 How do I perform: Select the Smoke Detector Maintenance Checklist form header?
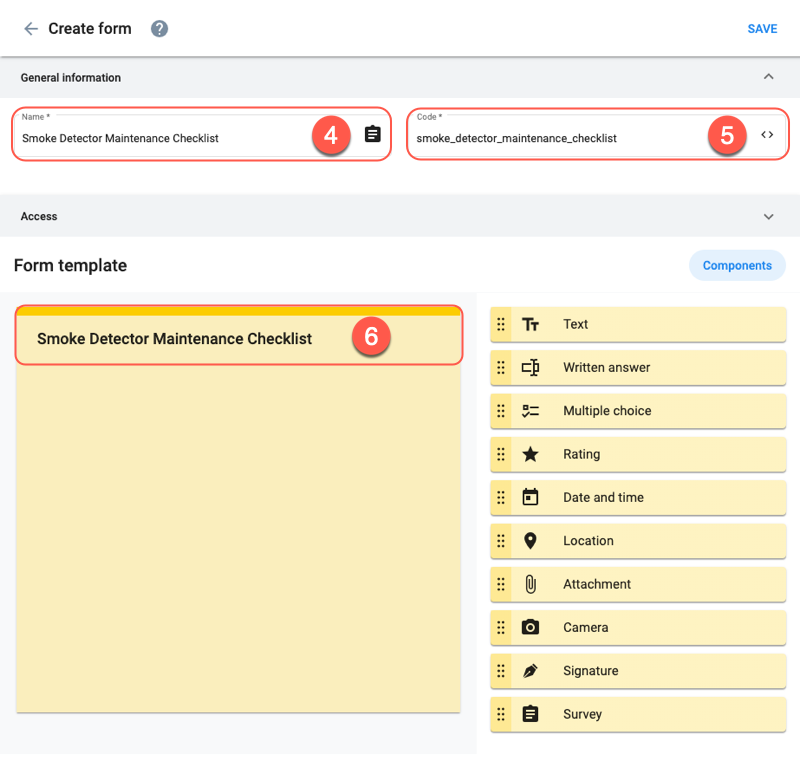click(238, 336)
